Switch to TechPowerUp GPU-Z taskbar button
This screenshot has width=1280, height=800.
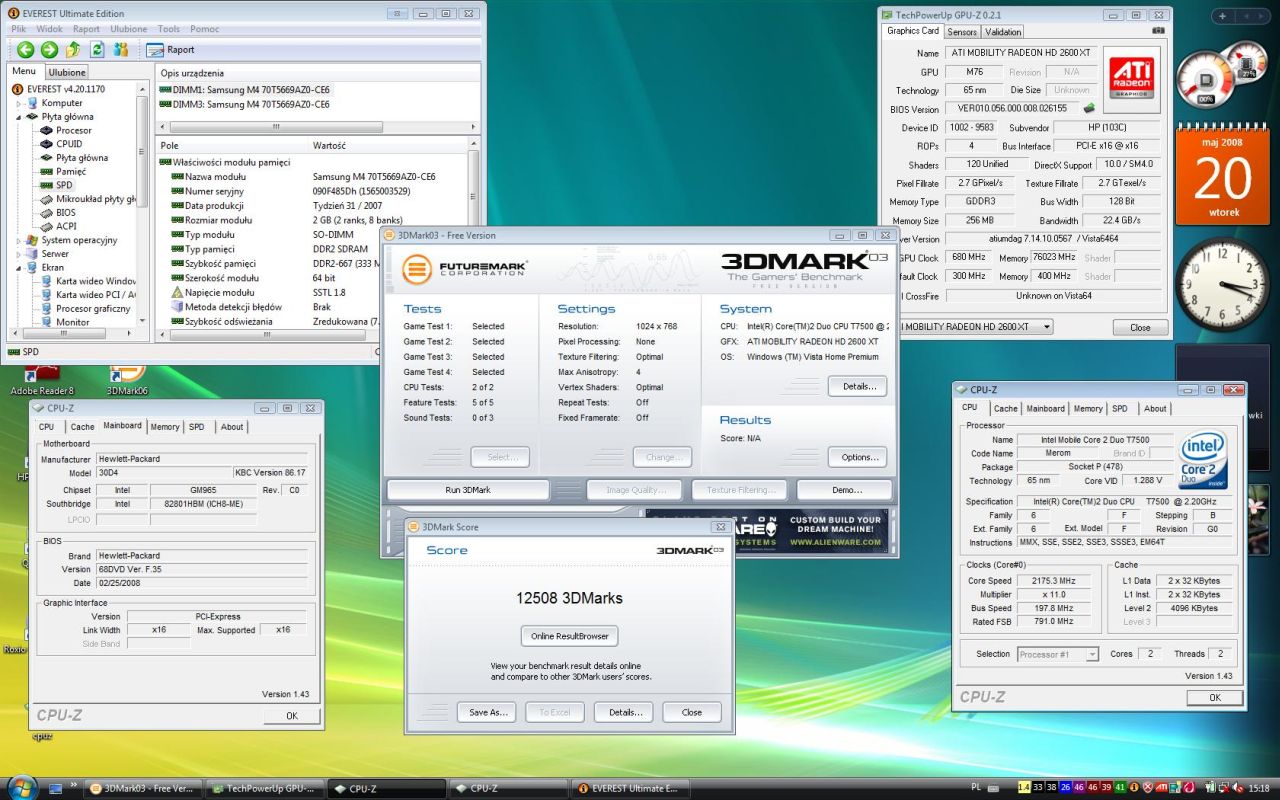[266, 788]
